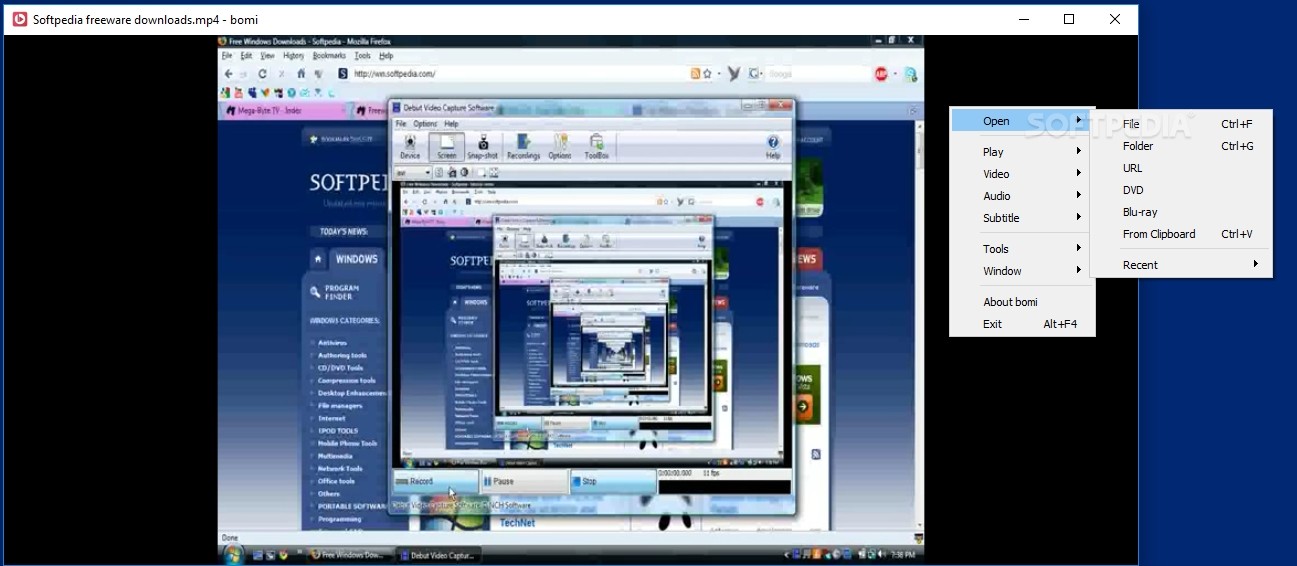Pick DVD from the Open submenu
This screenshot has width=1297, height=566.
(1181, 190)
